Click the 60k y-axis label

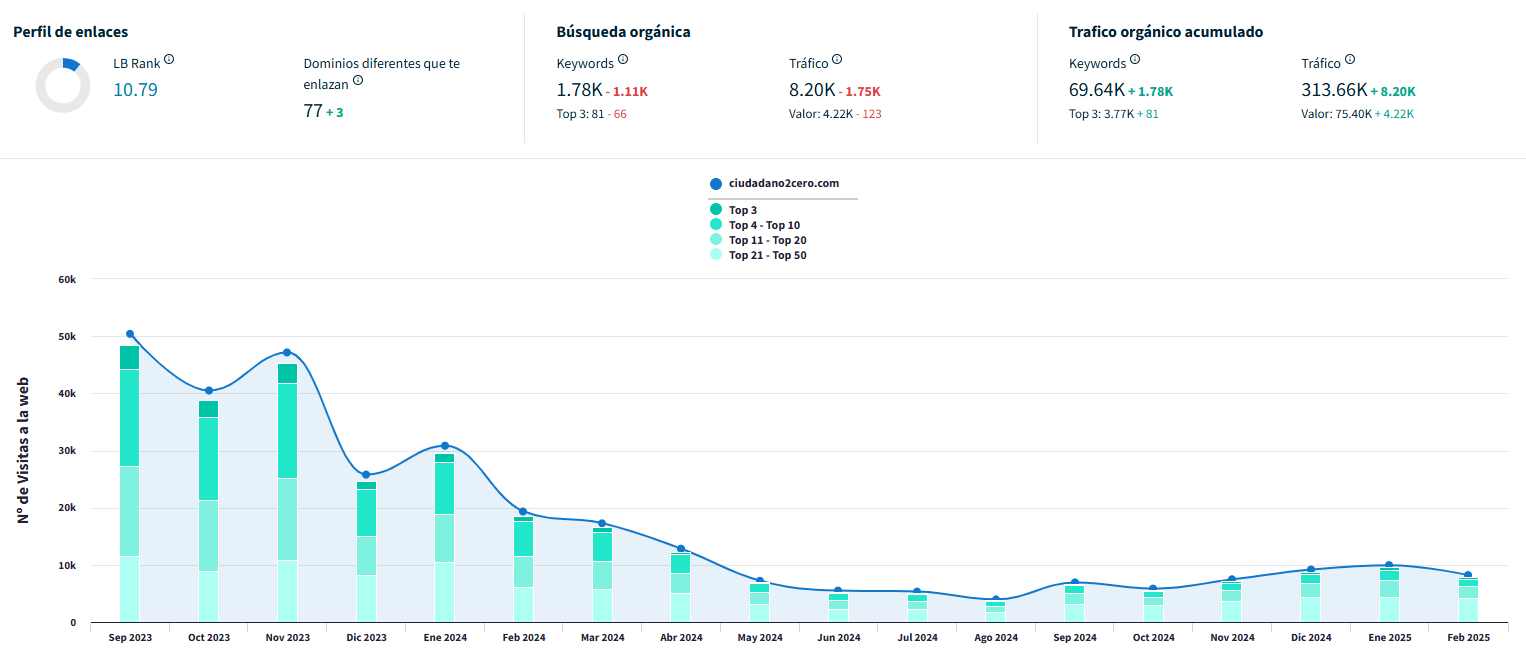click(x=67, y=280)
